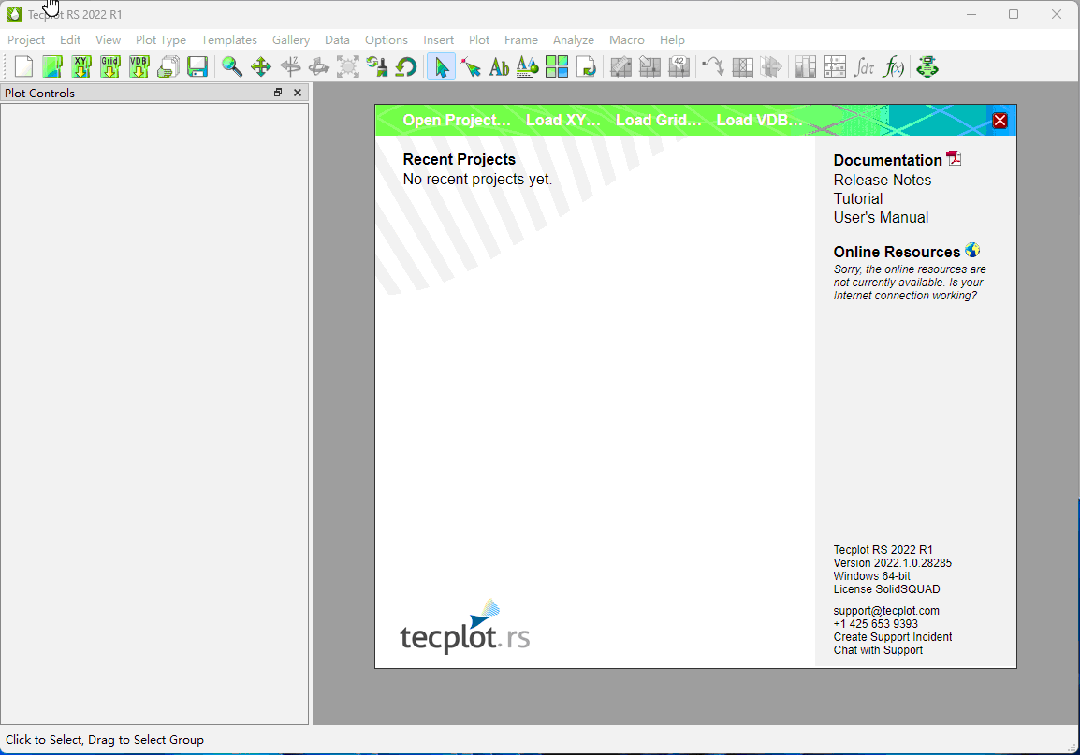Image resolution: width=1080 pixels, height=755 pixels.
Task: Click the Open Project green folder icon
Action: coord(53,67)
